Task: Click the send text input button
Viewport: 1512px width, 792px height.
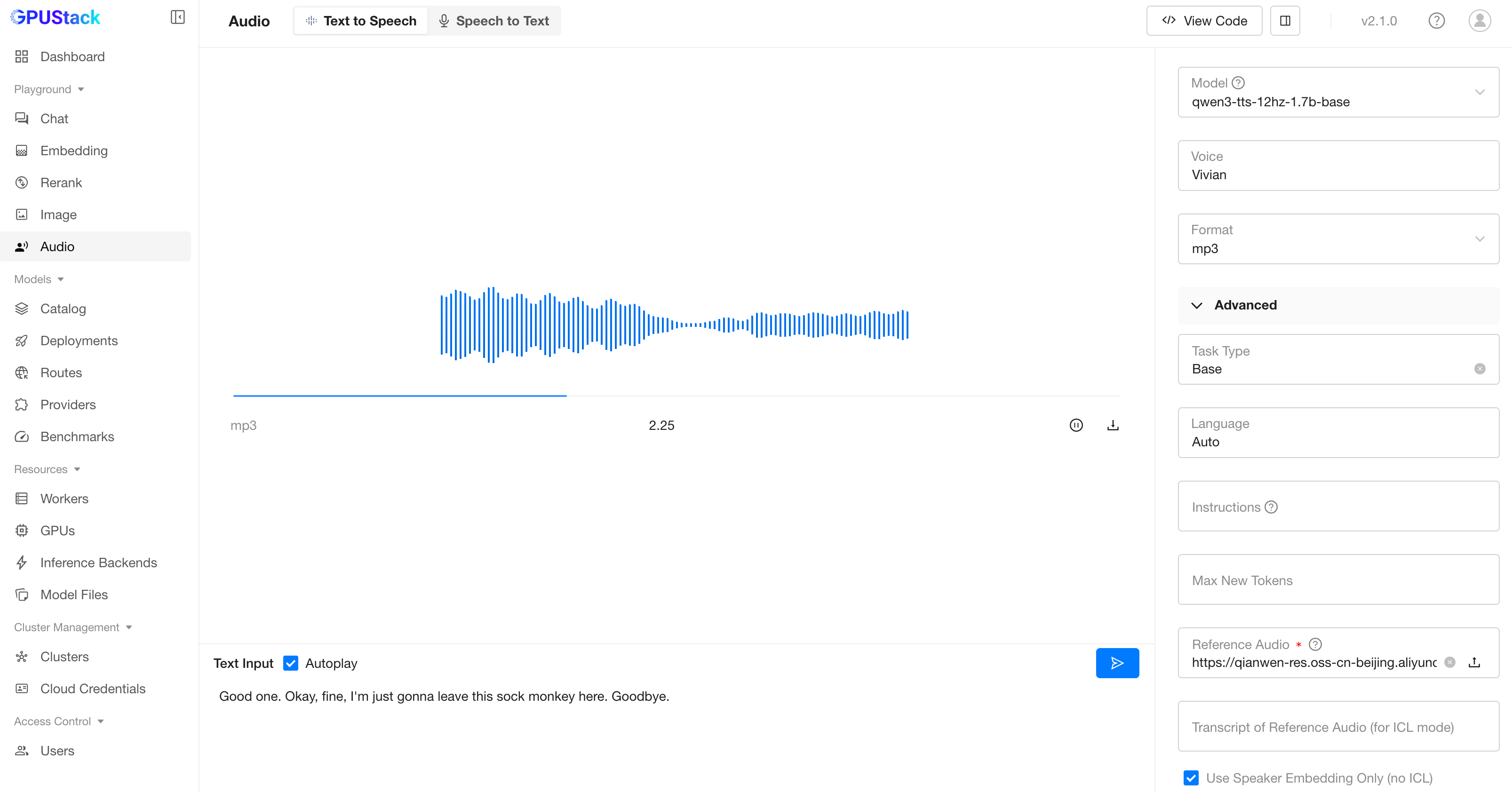Action: click(1117, 663)
